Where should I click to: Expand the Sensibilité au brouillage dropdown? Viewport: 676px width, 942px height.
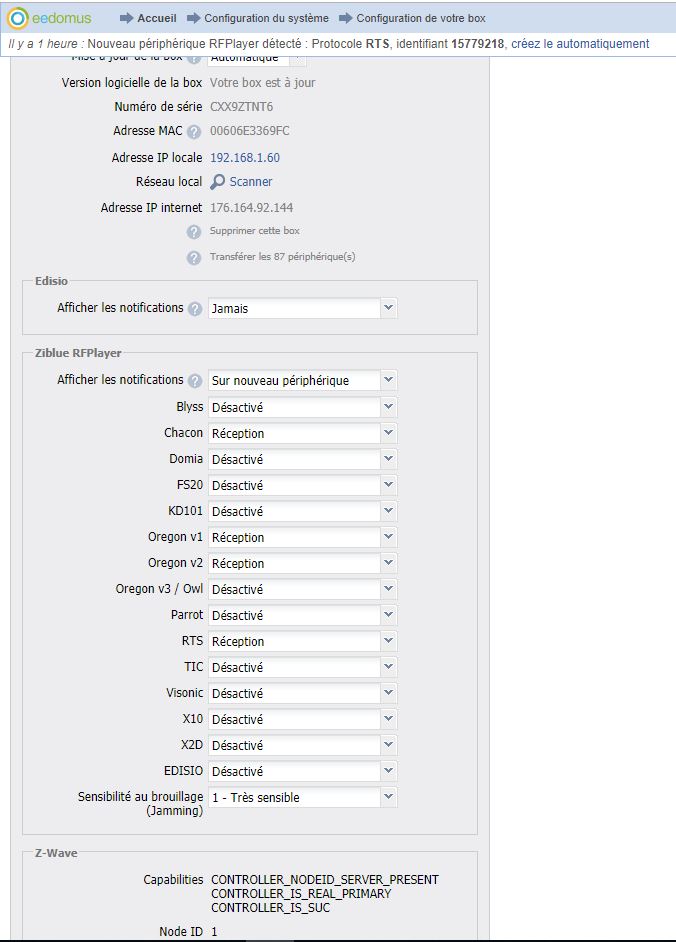302,798
